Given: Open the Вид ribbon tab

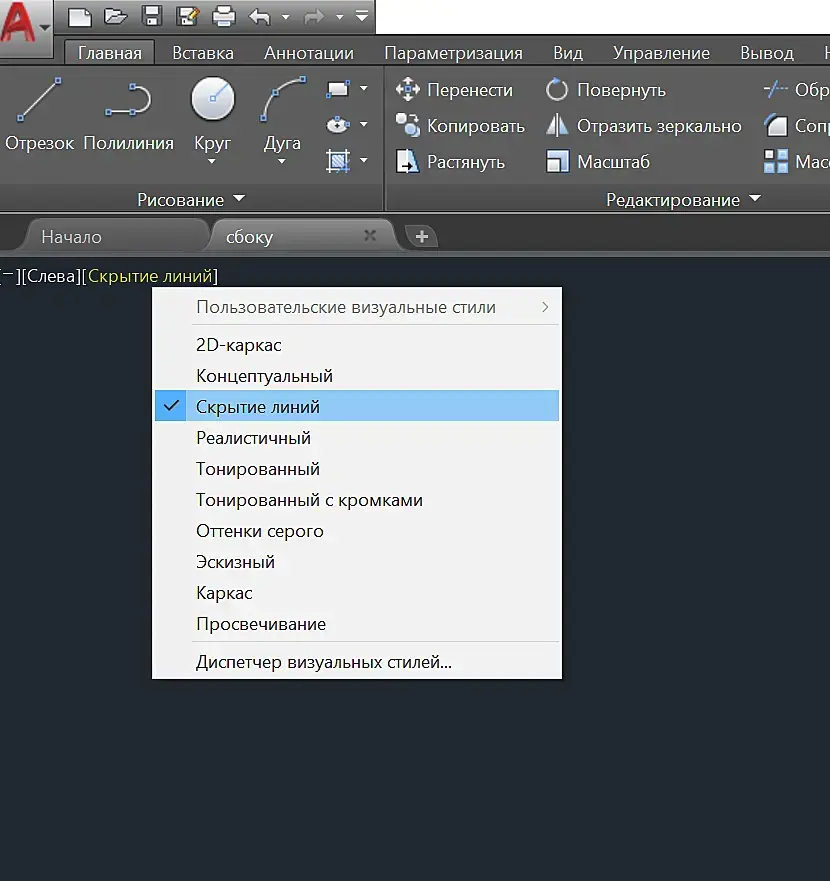Looking at the screenshot, I should [x=568, y=53].
